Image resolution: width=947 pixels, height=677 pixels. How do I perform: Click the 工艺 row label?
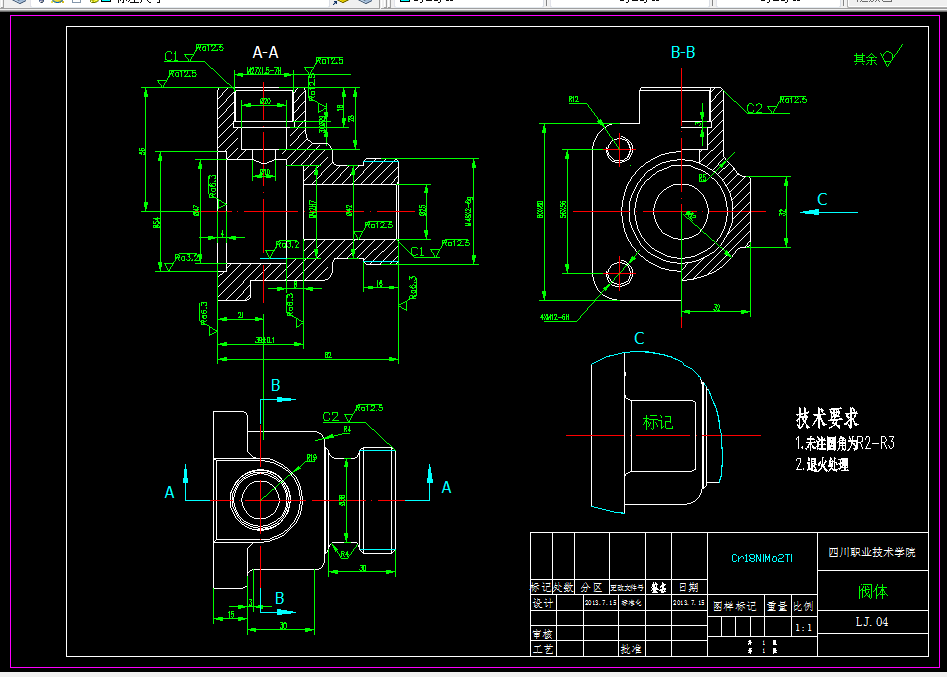[542, 649]
